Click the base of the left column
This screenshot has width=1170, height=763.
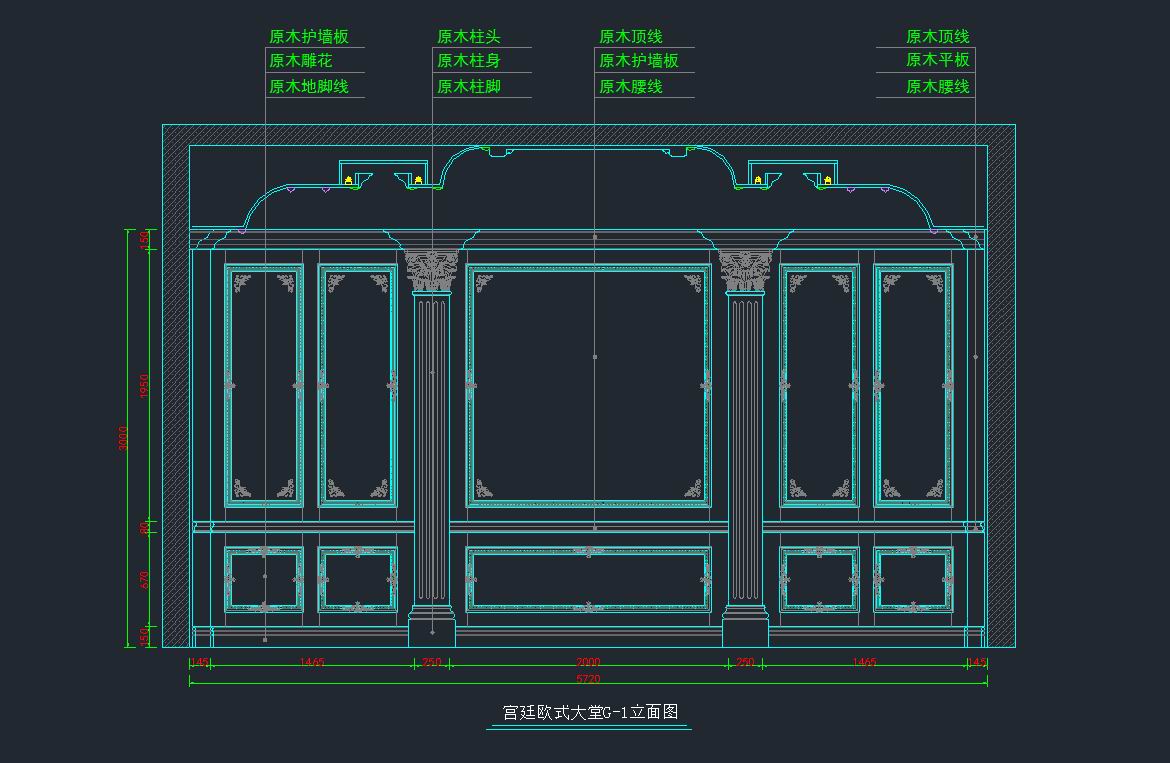click(432, 630)
